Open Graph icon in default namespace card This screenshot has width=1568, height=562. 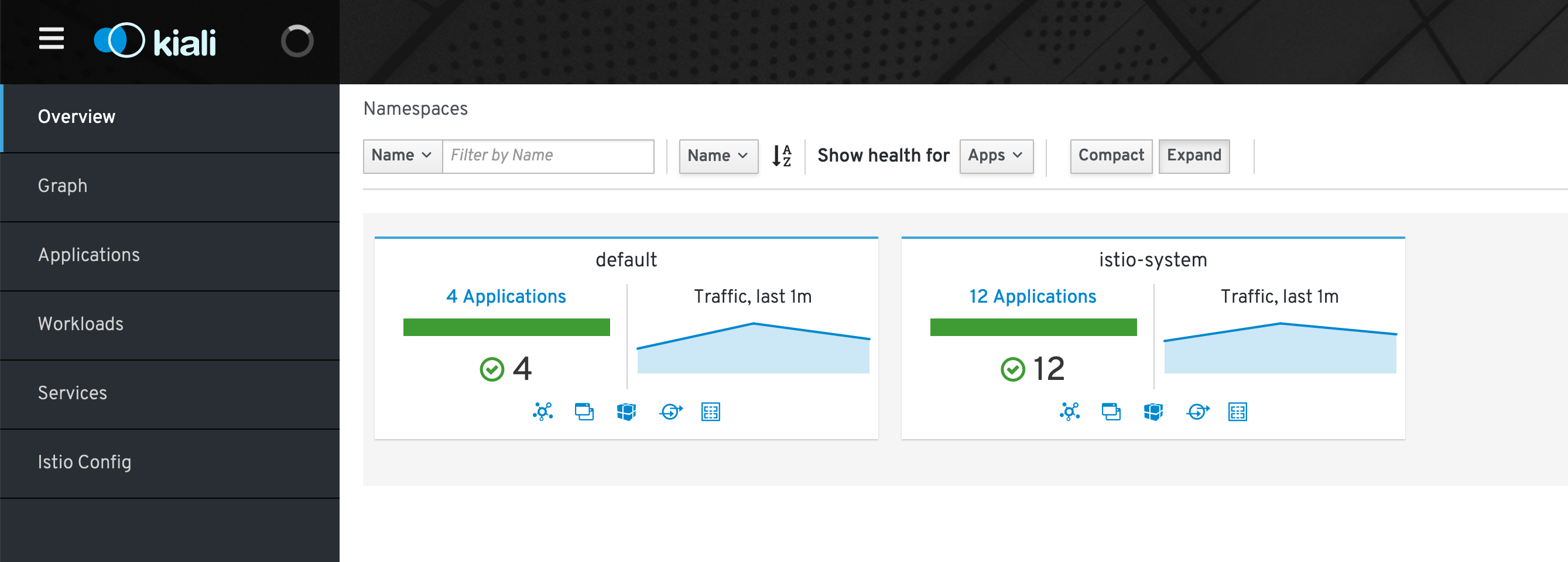coord(542,412)
